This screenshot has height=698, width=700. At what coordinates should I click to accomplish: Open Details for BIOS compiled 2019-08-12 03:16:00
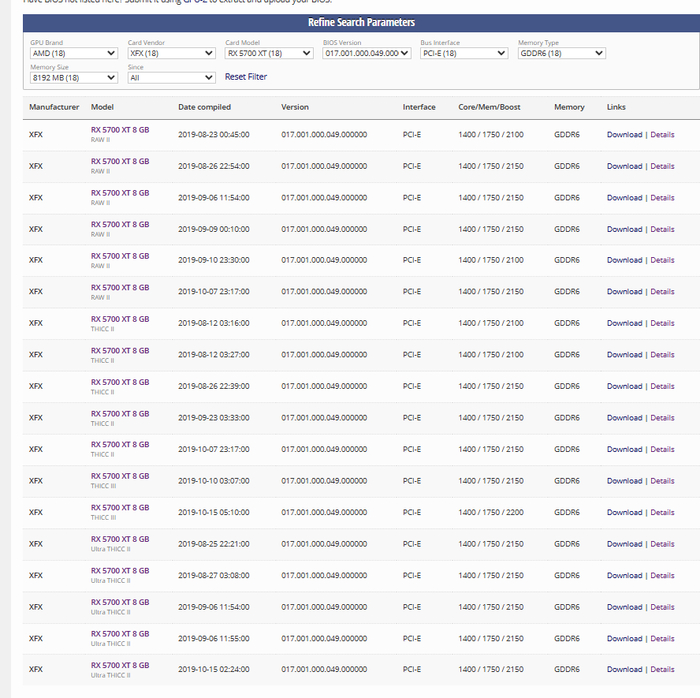(662, 324)
